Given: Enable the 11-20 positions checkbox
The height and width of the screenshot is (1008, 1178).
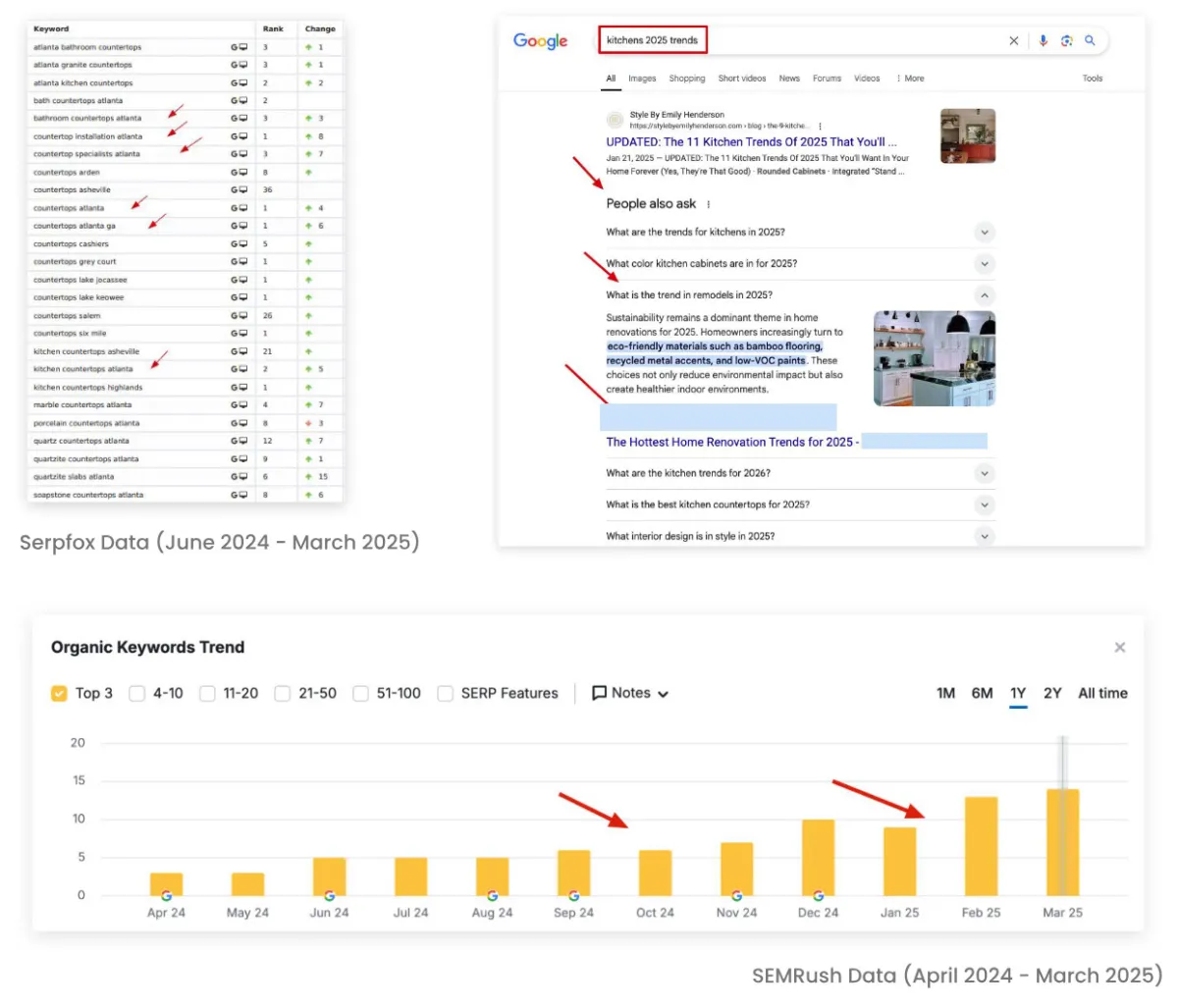Looking at the screenshot, I should click(207, 693).
